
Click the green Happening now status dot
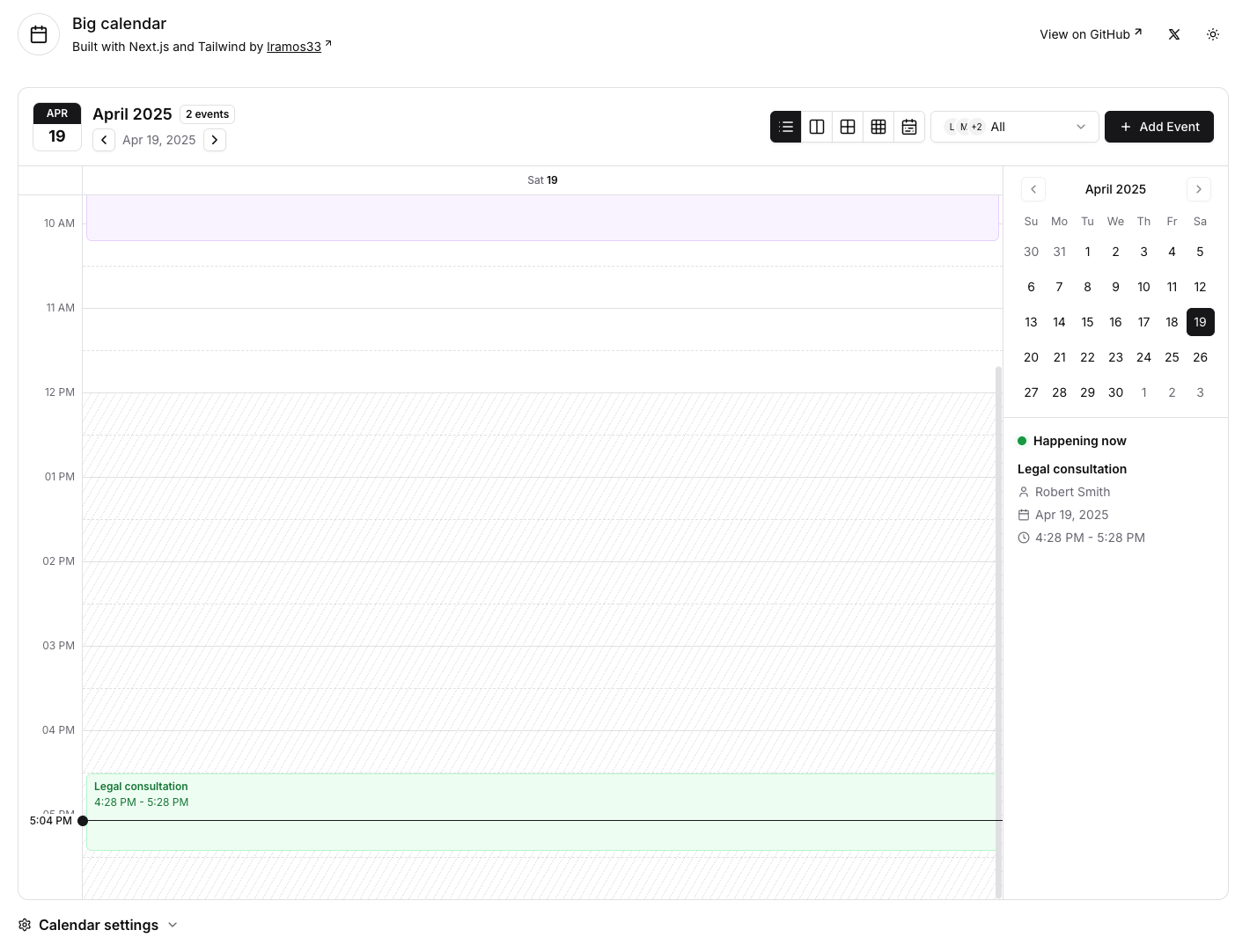point(1022,441)
